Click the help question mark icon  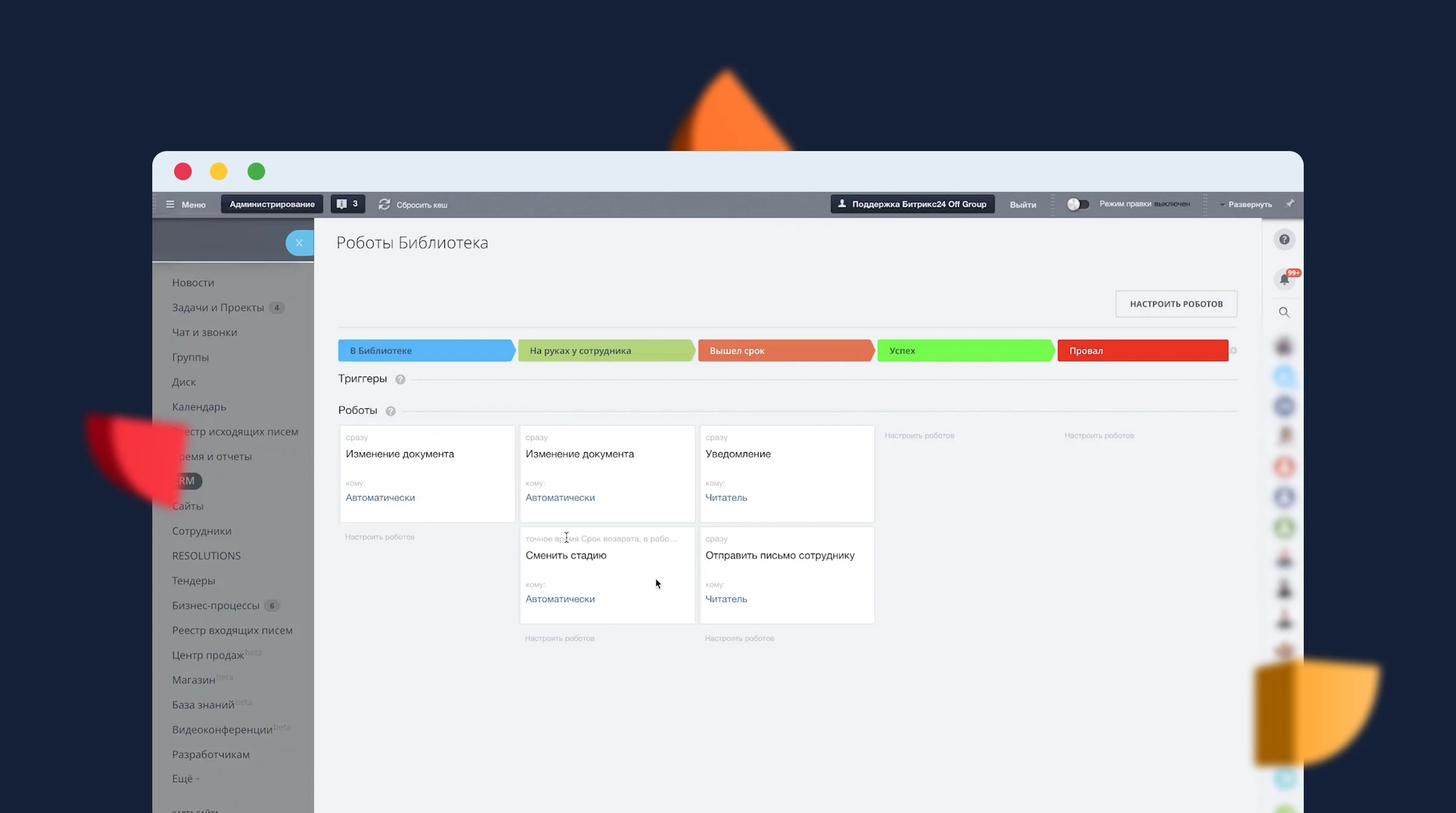pos(1284,240)
